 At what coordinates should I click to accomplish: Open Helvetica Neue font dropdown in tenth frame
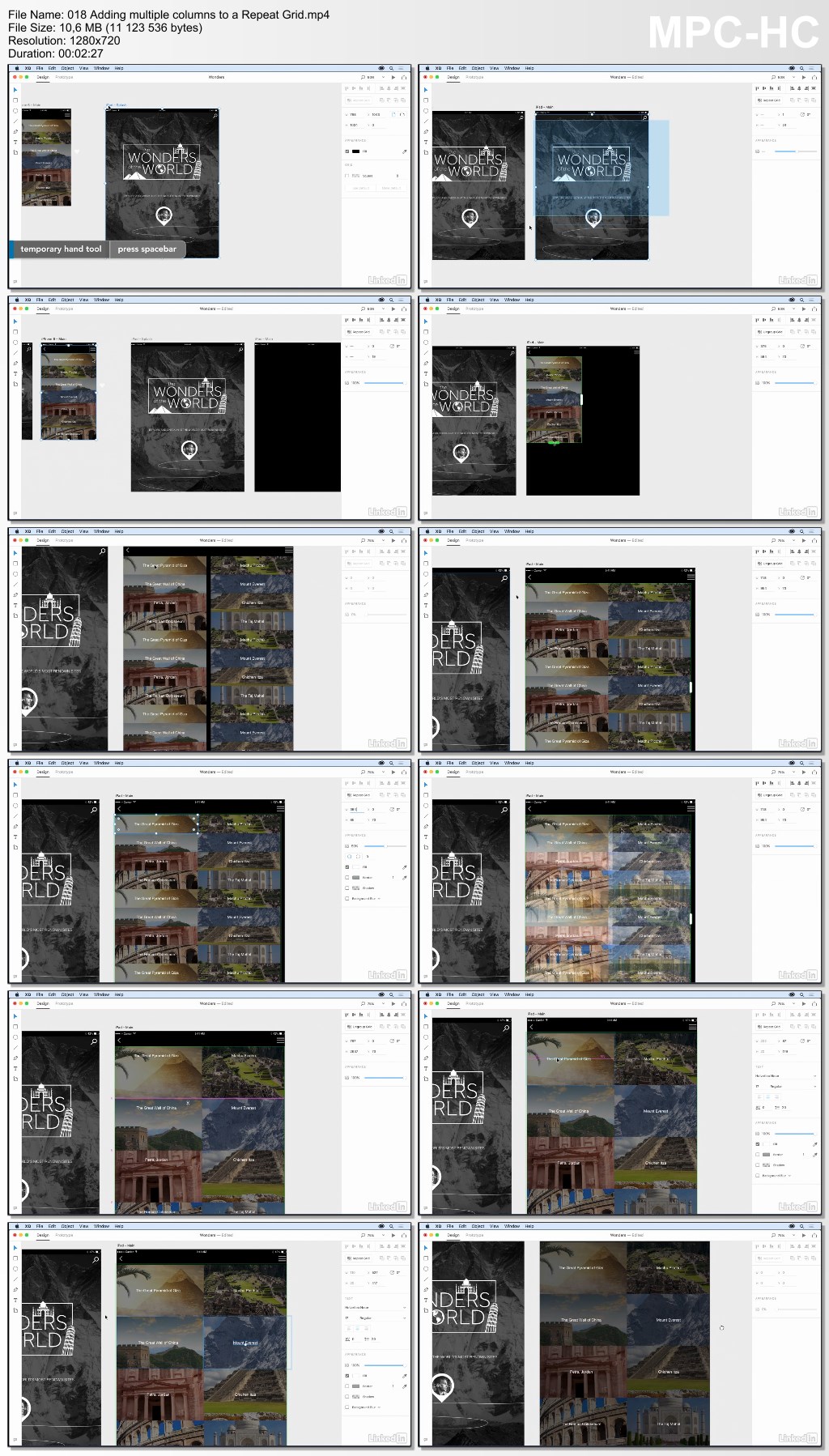tap(786, 1076)
